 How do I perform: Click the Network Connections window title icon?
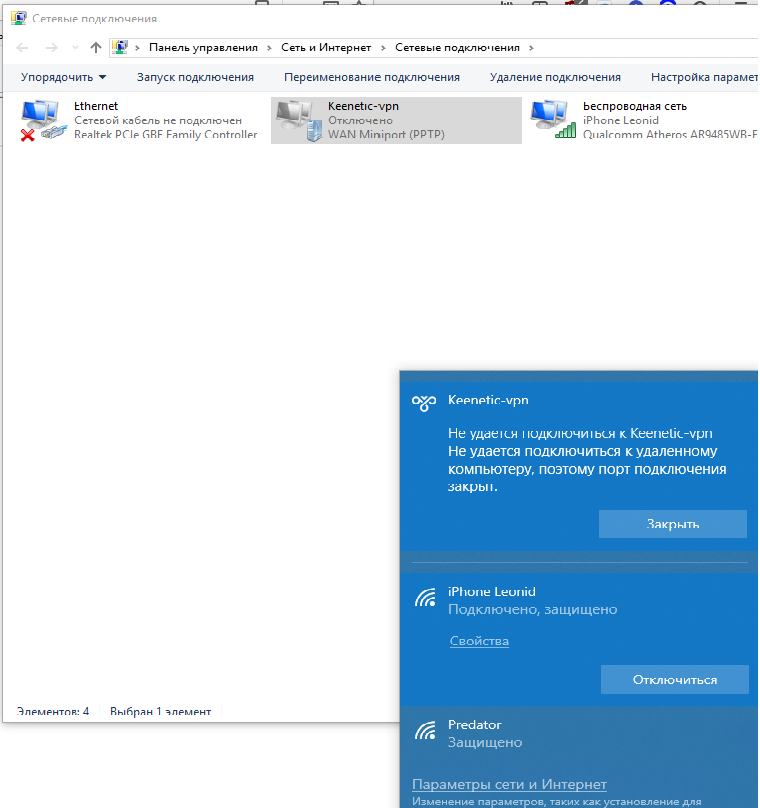point(19,18)
